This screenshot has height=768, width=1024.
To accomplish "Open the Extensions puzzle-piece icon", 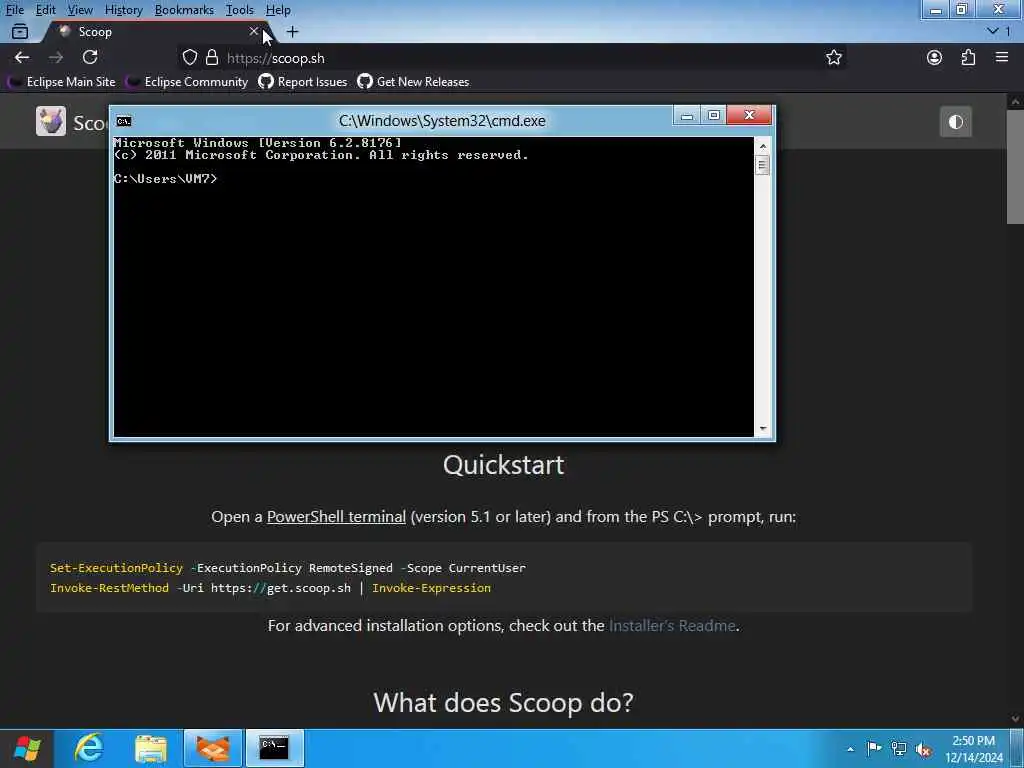I will point(968,57).
